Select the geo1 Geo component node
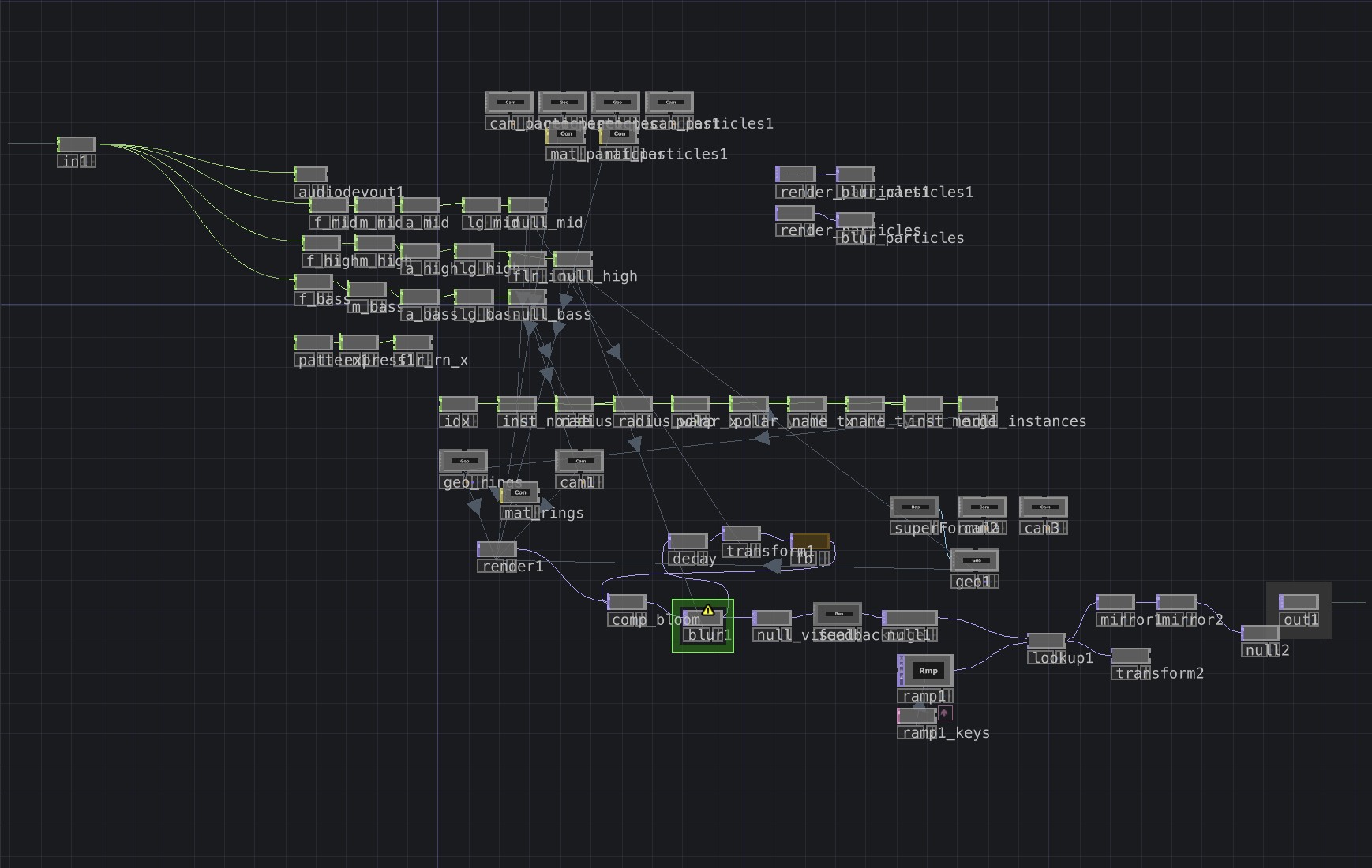 coord(976,560)
